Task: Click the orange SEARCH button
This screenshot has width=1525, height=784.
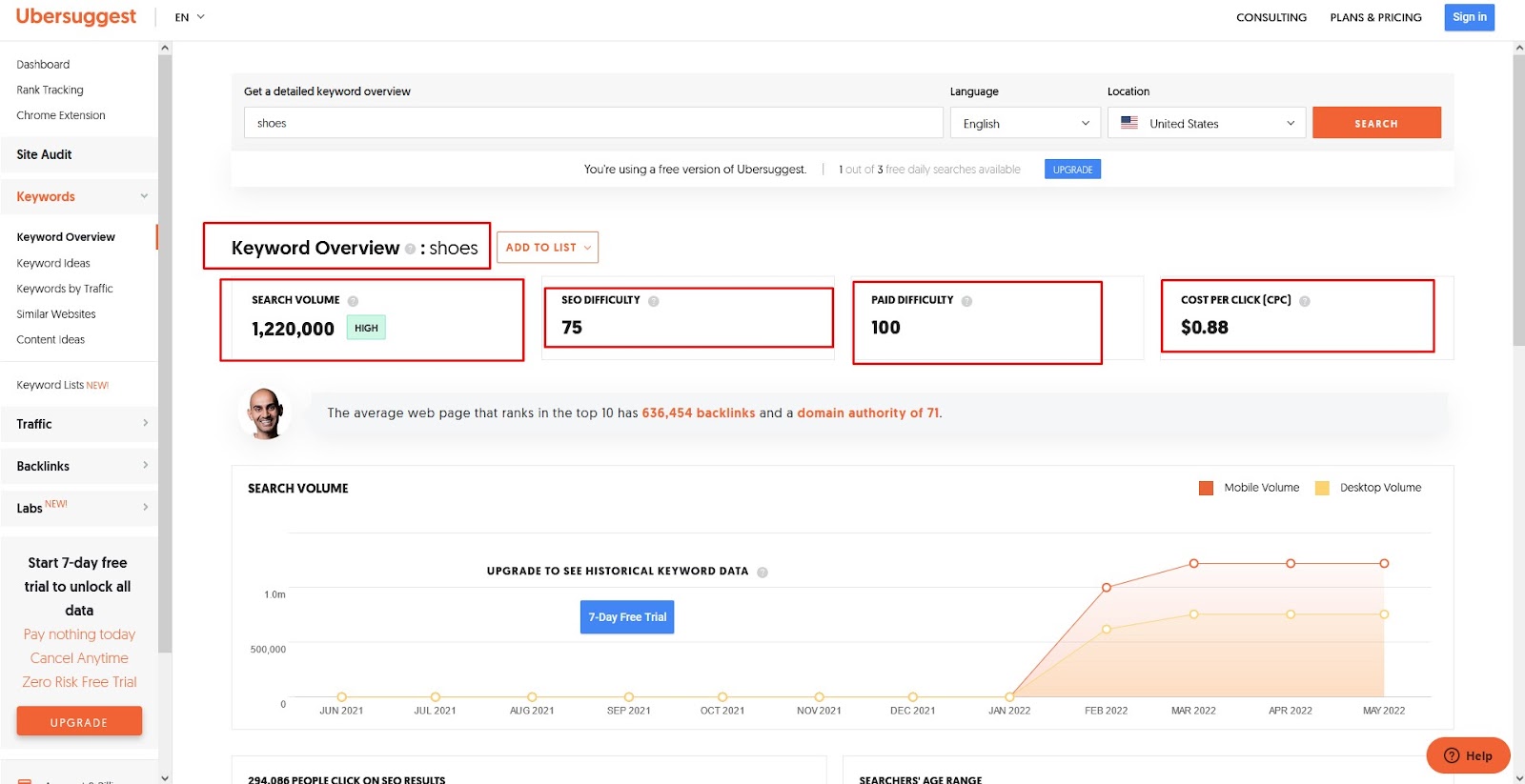Action: coord(1376,123)
